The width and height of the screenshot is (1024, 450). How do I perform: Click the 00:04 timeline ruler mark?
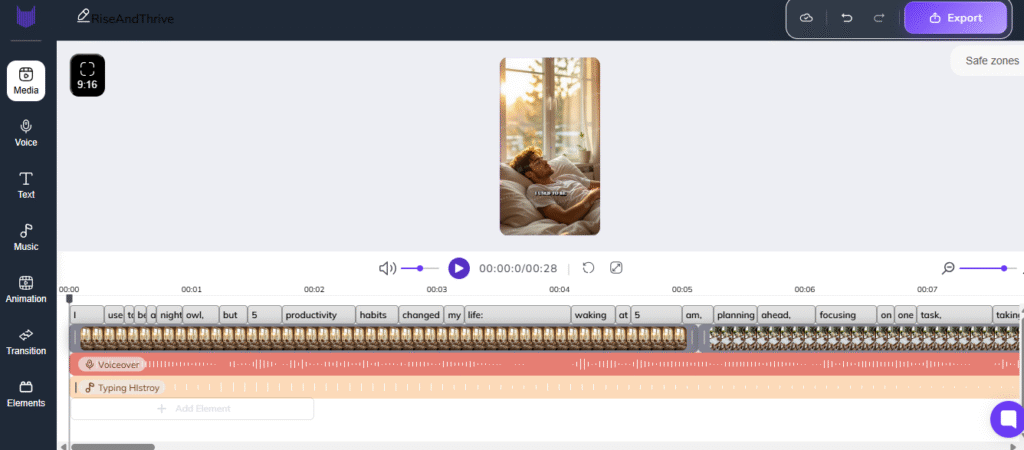560,289
